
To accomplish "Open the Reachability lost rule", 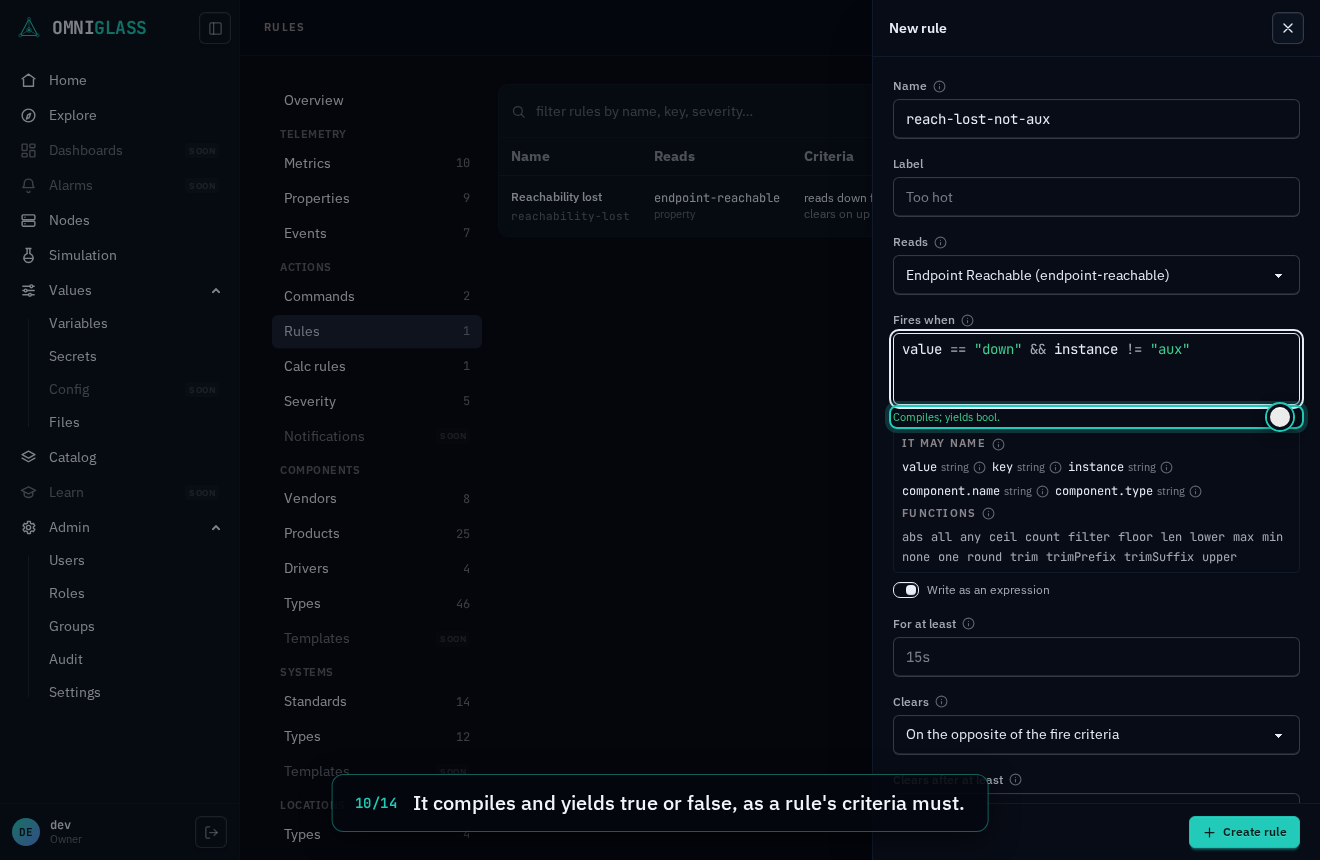I will (x=556, y=197).
